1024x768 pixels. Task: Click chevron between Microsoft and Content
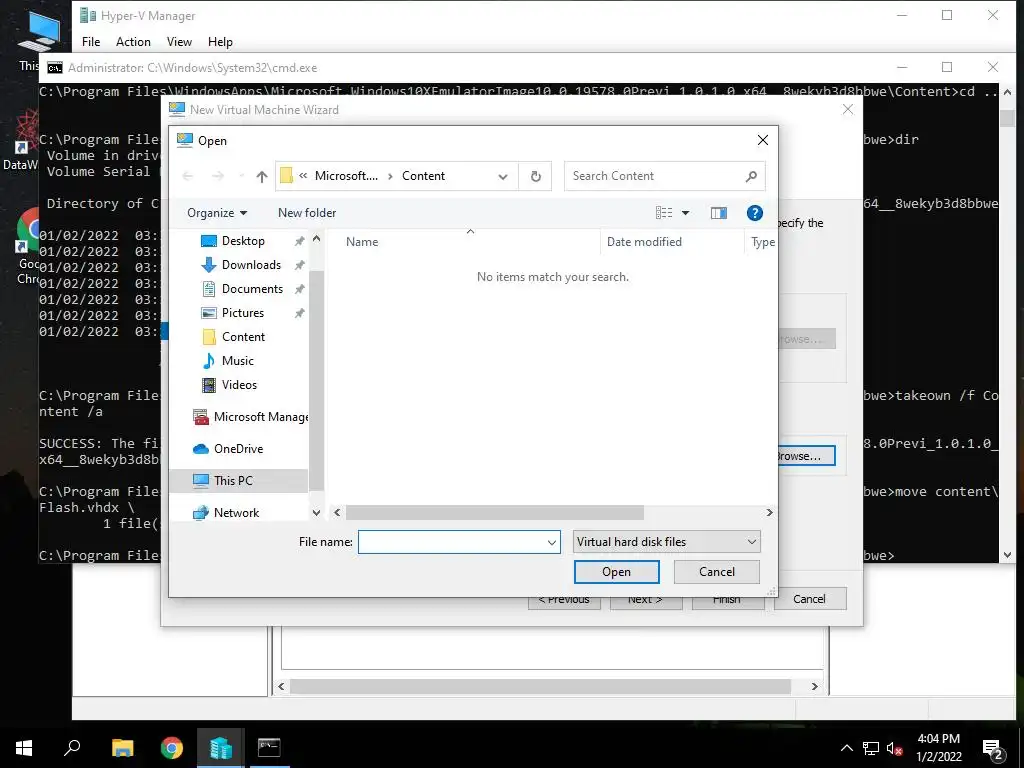(x=390, y=176)
